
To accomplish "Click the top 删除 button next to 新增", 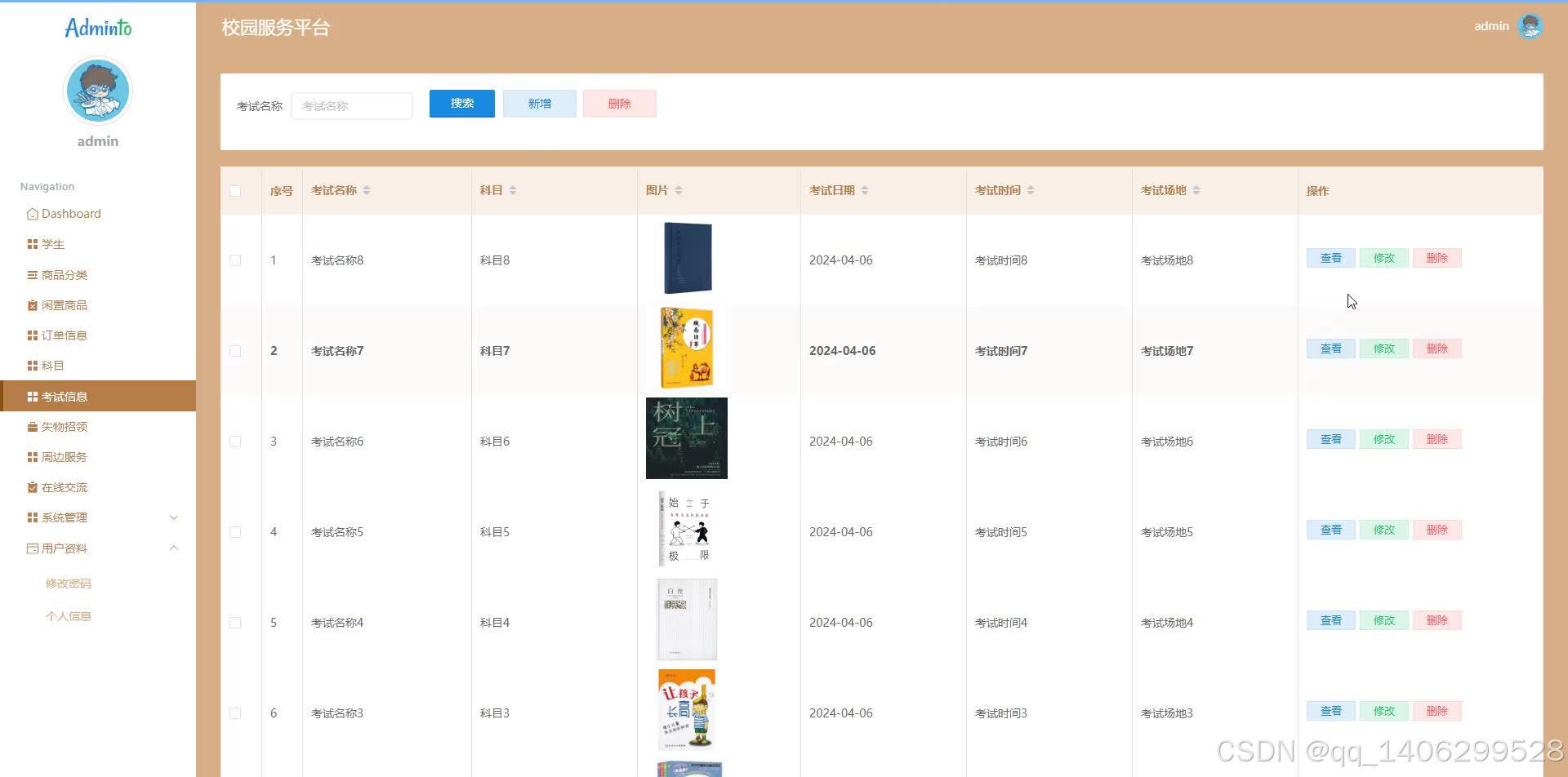I will 620,104.
